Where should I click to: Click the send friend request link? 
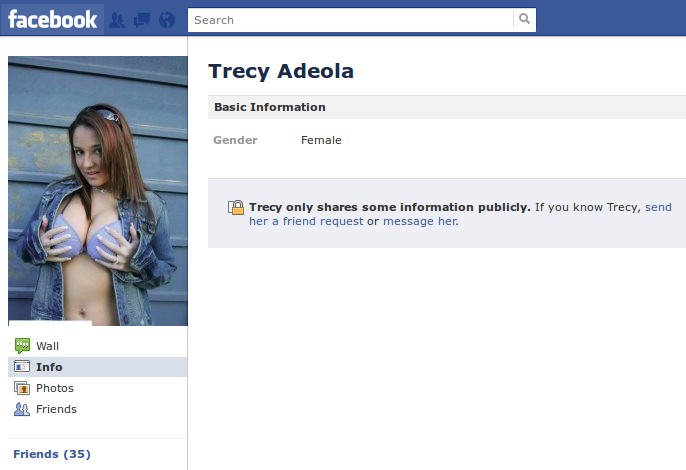click(x=460, y=214)
